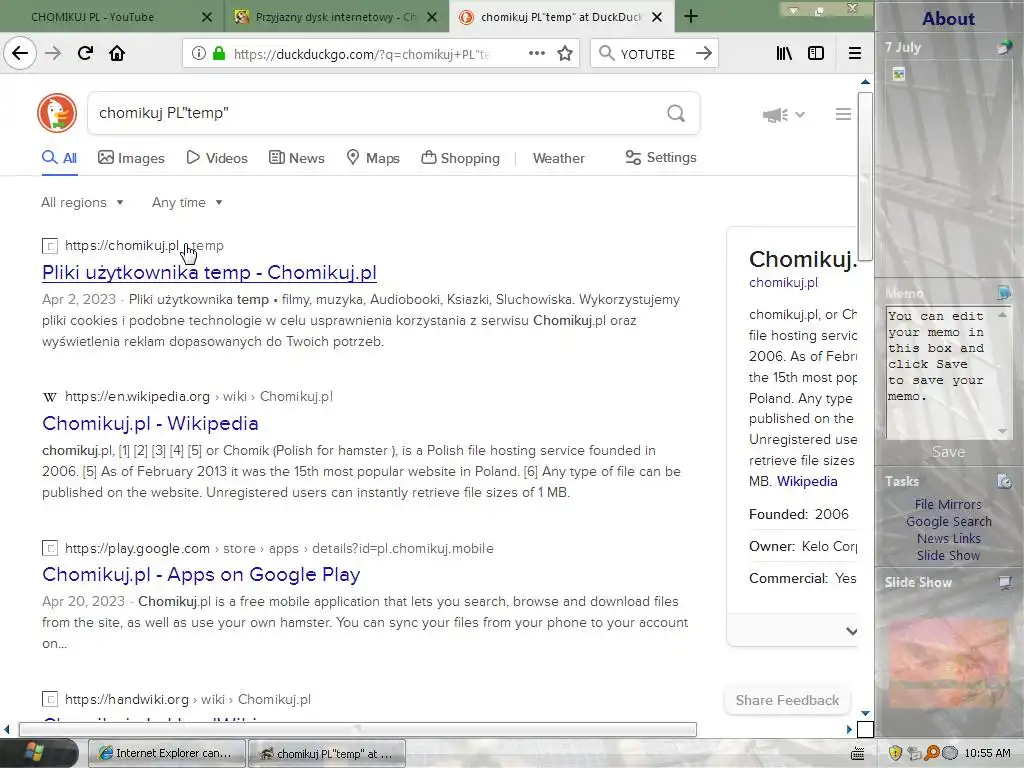Click the search bar magnifier icon

click(x=606, y=54)
